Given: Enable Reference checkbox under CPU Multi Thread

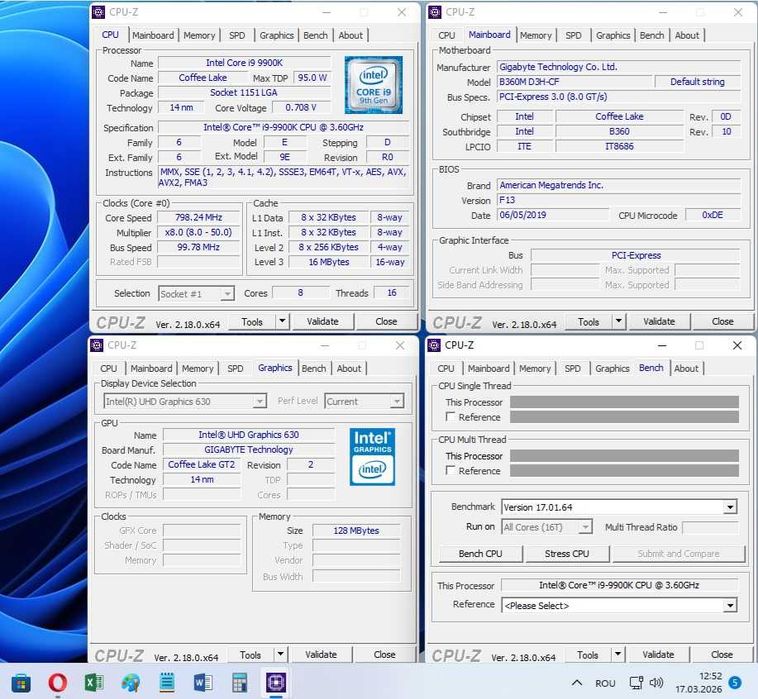Looking at the screenshot, I should click(451, 470).
